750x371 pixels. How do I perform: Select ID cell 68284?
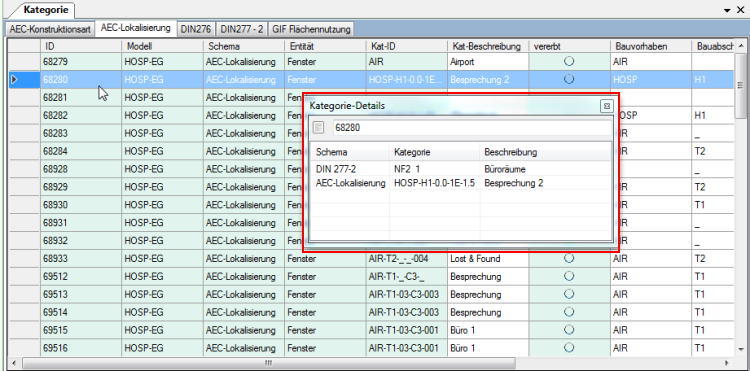coord(81,151)
